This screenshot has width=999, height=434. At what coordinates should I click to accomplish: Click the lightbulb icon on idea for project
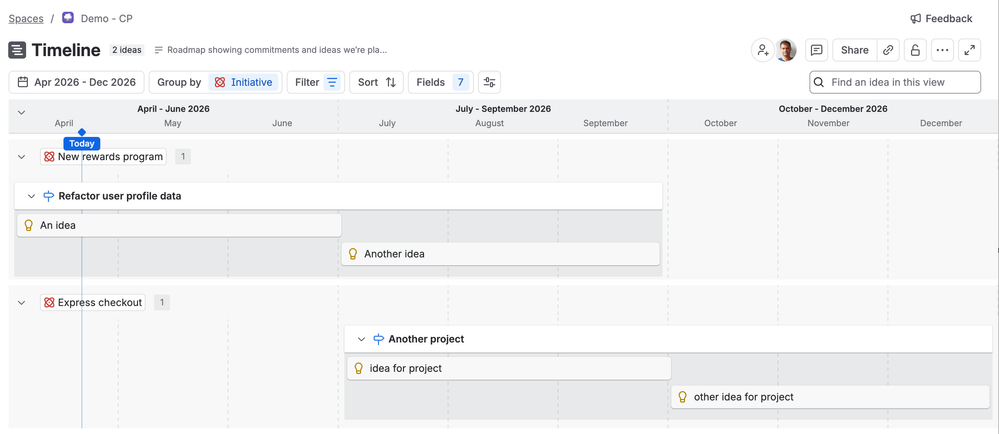358,368
